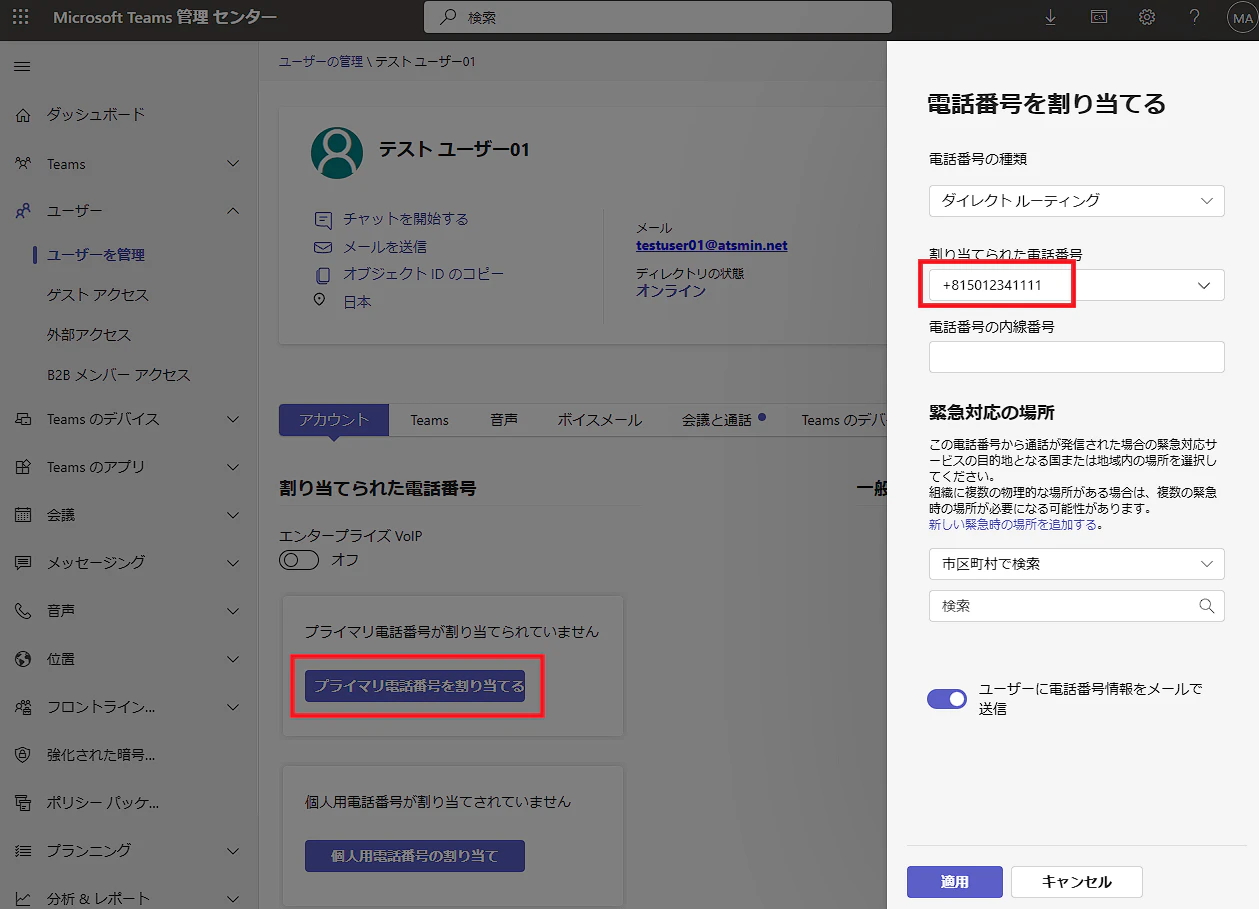Click the メッセージング chat icon
The width and height of the screenshot is (1259, 909).
(23, 563)
